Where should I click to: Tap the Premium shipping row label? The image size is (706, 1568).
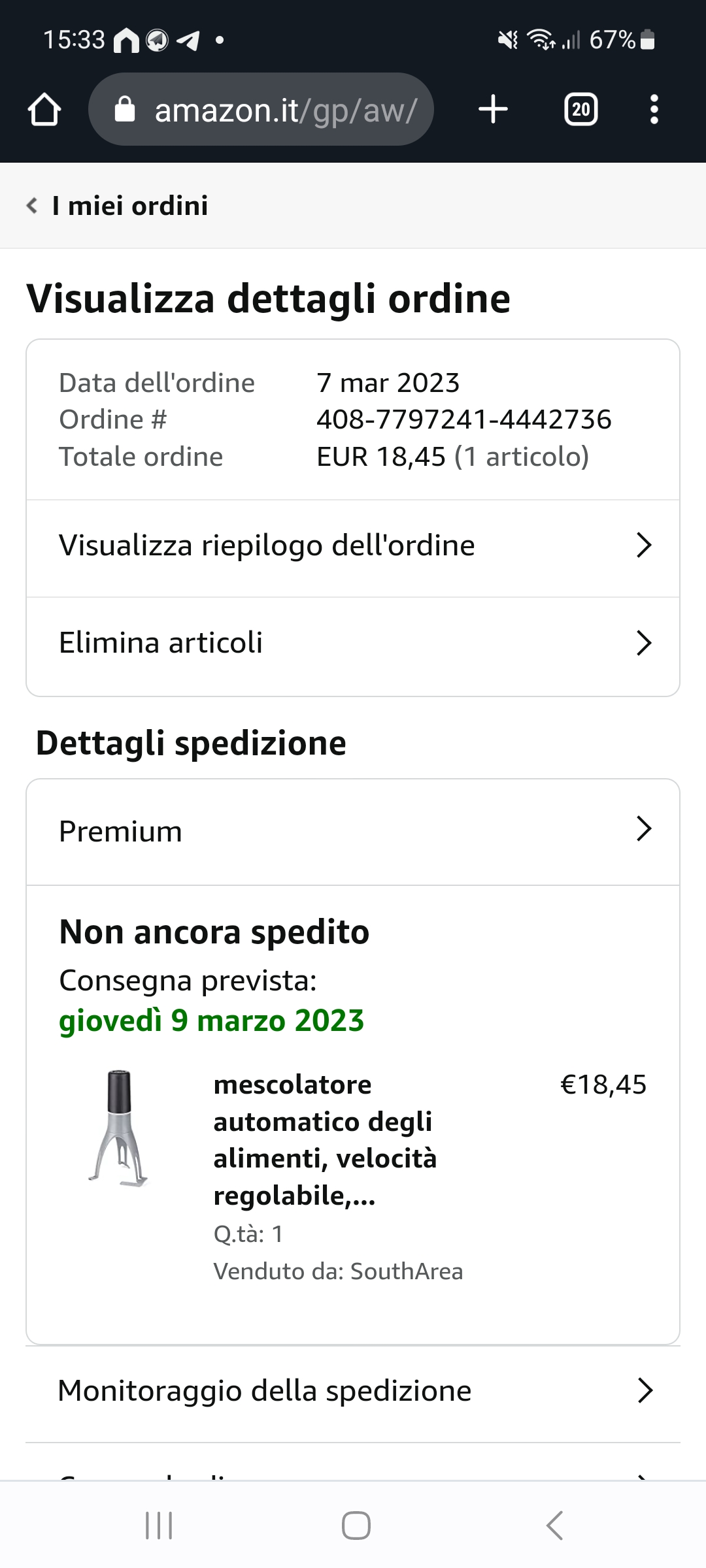pos(121,832)
